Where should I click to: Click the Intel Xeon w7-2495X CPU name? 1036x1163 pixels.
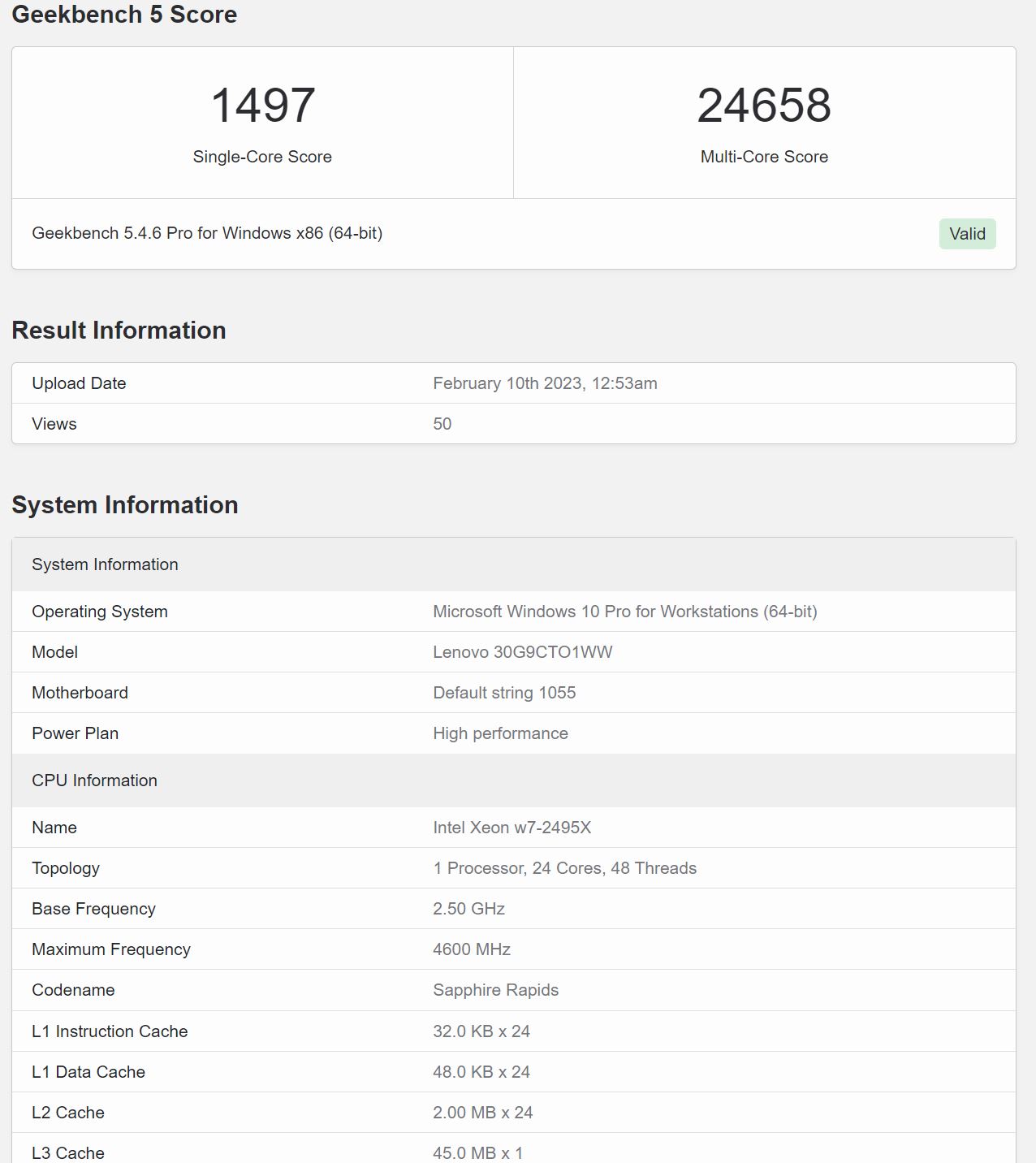512,828
